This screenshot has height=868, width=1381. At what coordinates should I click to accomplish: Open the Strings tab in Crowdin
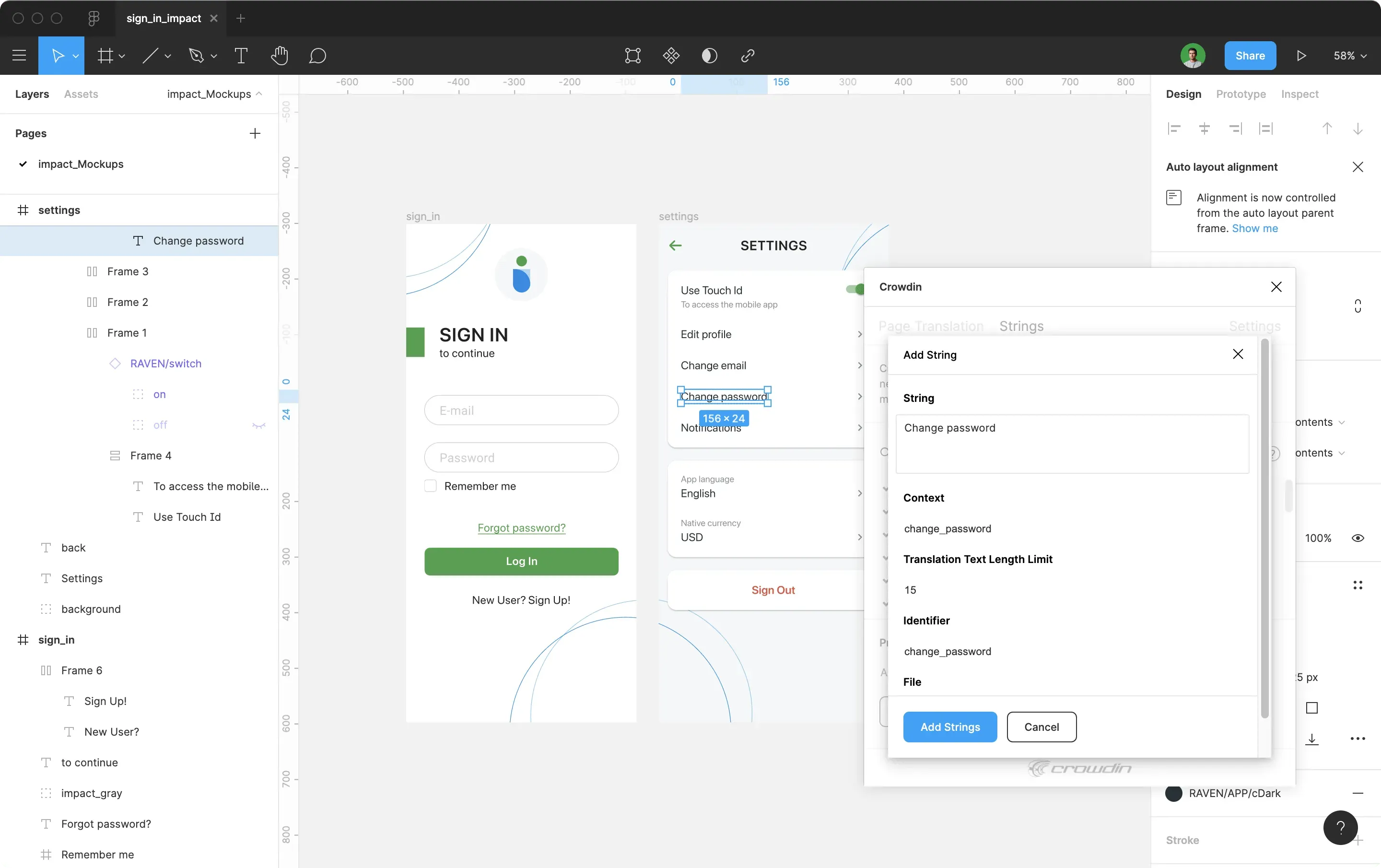point(1021,326)
